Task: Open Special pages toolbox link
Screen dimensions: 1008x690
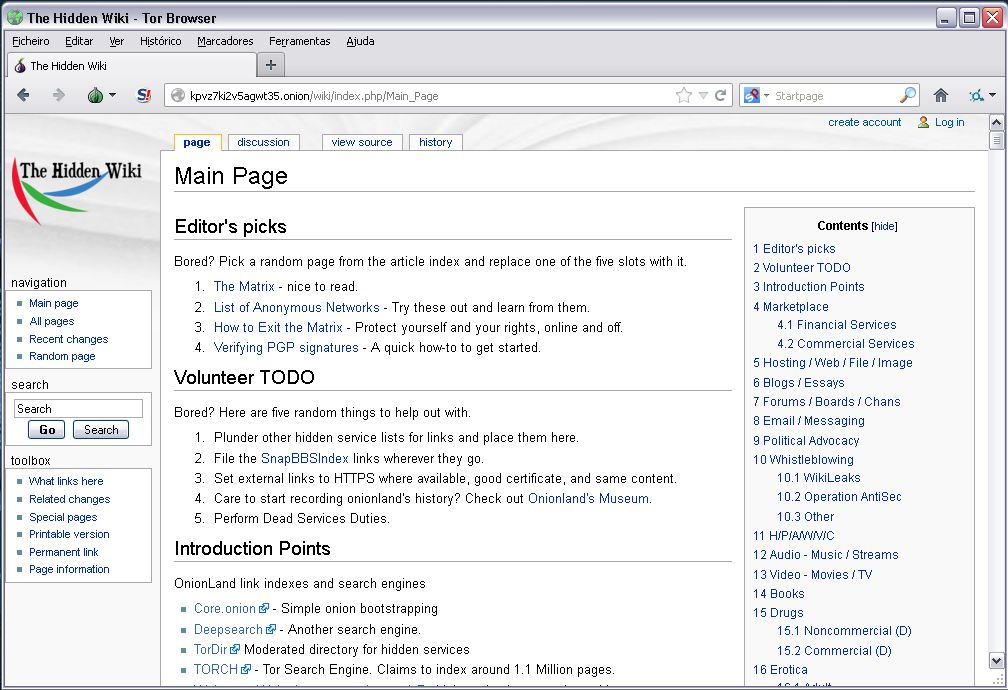Action: (63, 517)
